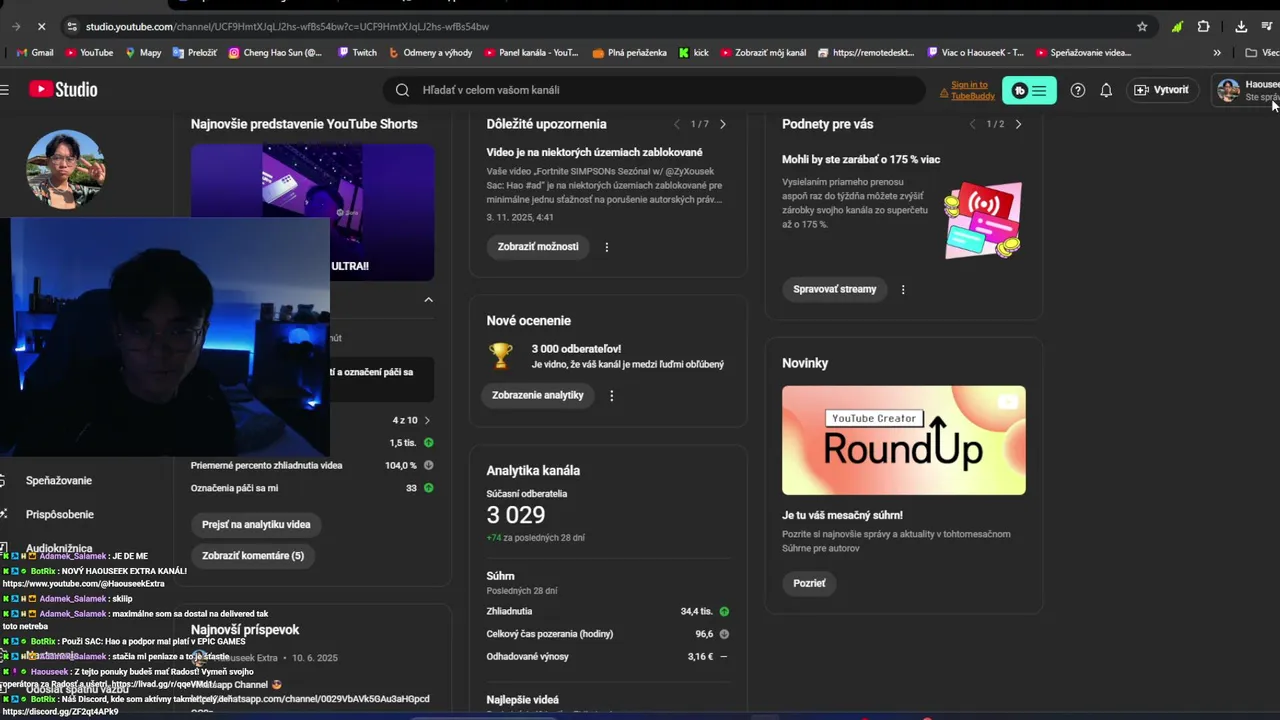Screen dimensions: 1280x720
Task: Click the Priemerné percento zhliadnutia videa row
Action: tap(312, 465)
